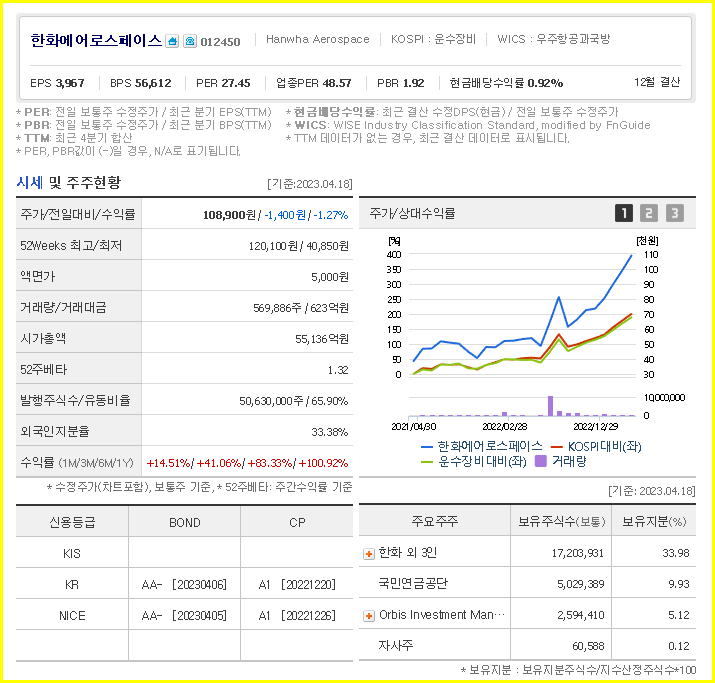
Task: Select the PER 27.45 value
Action: tap(223, 83)
